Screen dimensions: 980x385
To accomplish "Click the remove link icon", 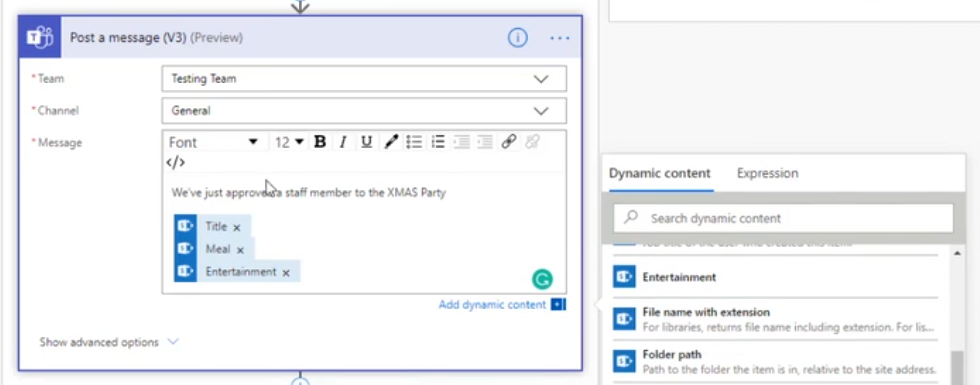I will coord(532,142).
